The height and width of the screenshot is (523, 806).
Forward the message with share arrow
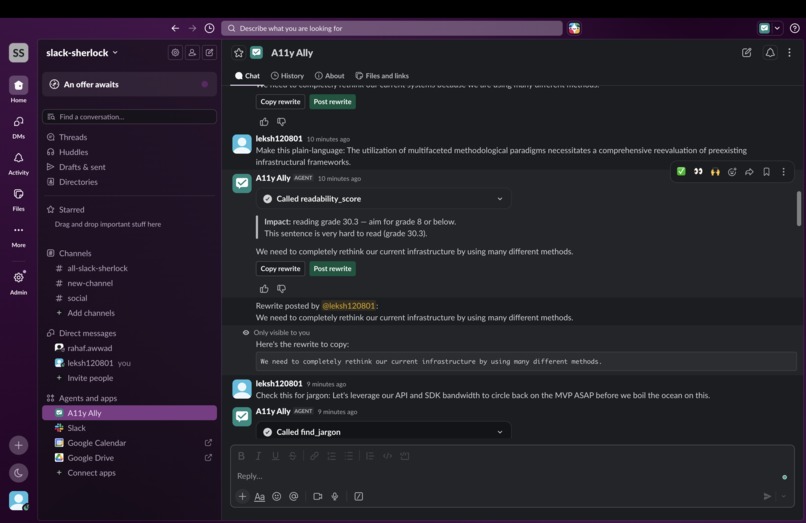pyautogui.click(x=749, y=172)
